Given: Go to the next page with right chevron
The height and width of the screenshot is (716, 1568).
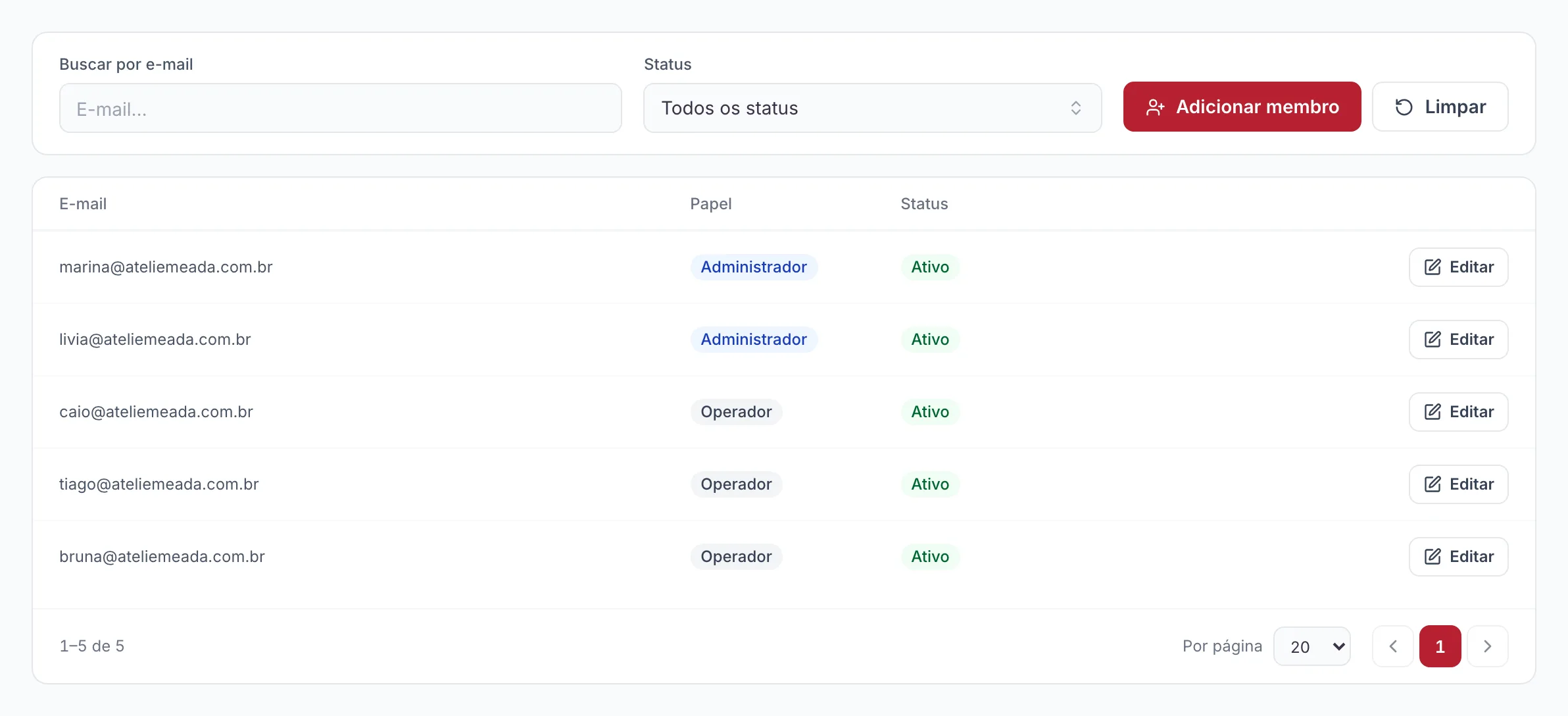Looking at the screenshot, I should pyautogui.click(x=1487, y=646).
